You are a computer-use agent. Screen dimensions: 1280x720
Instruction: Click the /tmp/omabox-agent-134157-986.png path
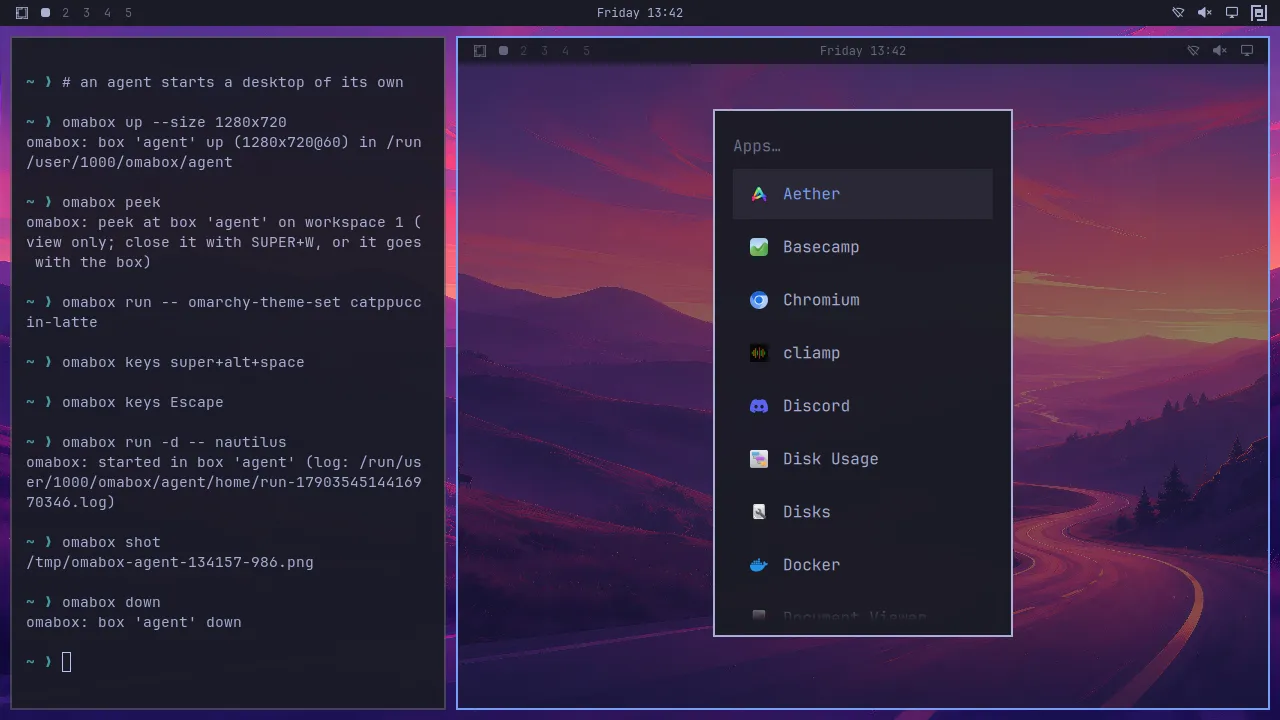point(170,562)
